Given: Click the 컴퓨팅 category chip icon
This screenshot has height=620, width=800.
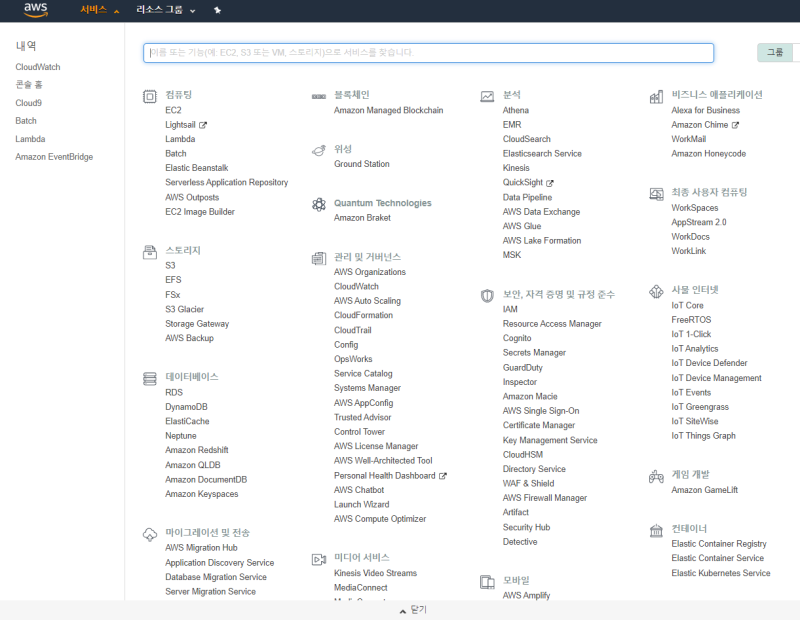Looking at the screenshot, I should coord(150,96).
